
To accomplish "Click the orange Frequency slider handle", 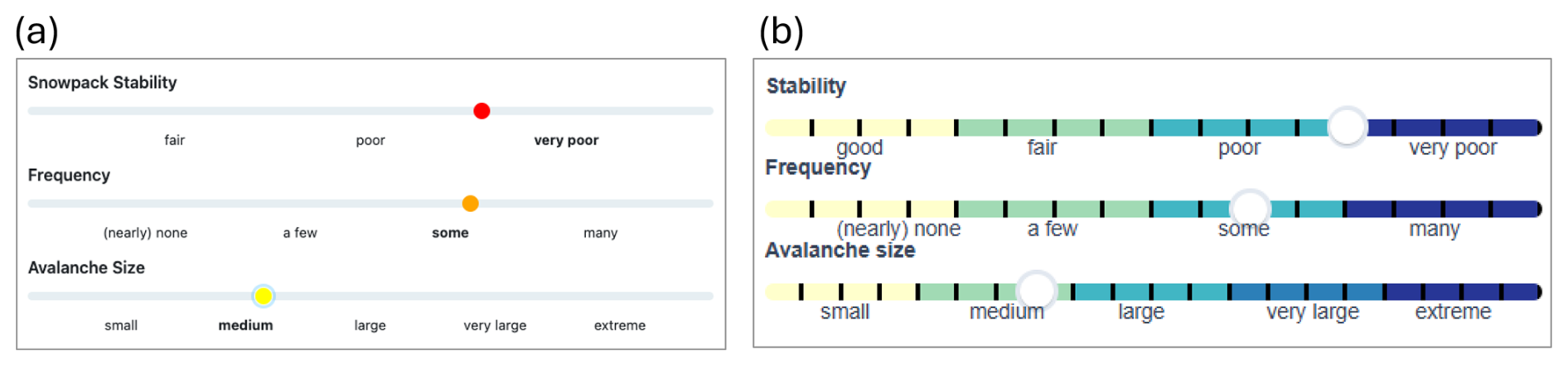I will (470, 204).
